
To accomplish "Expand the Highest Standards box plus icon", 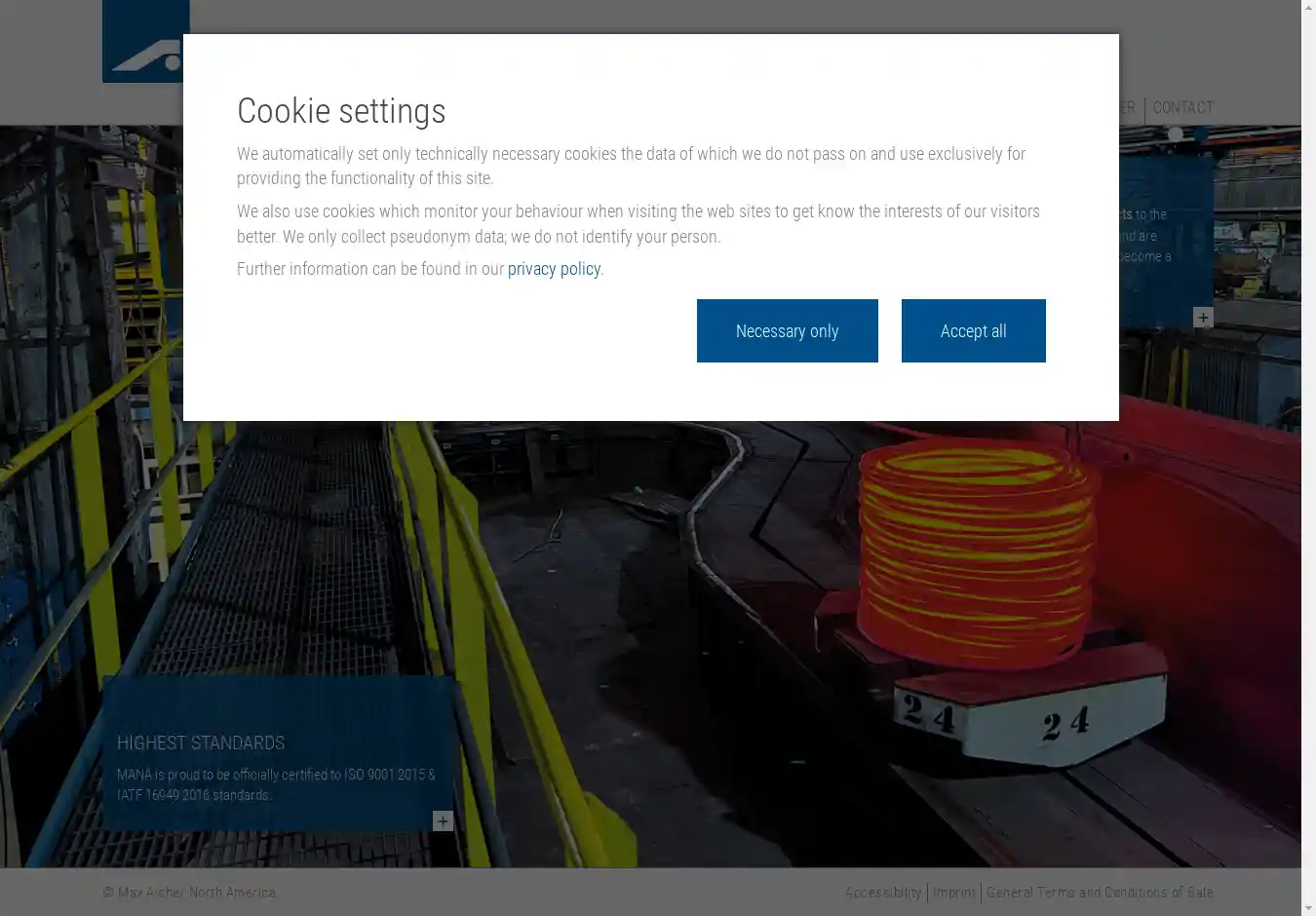I will point(443,821).
